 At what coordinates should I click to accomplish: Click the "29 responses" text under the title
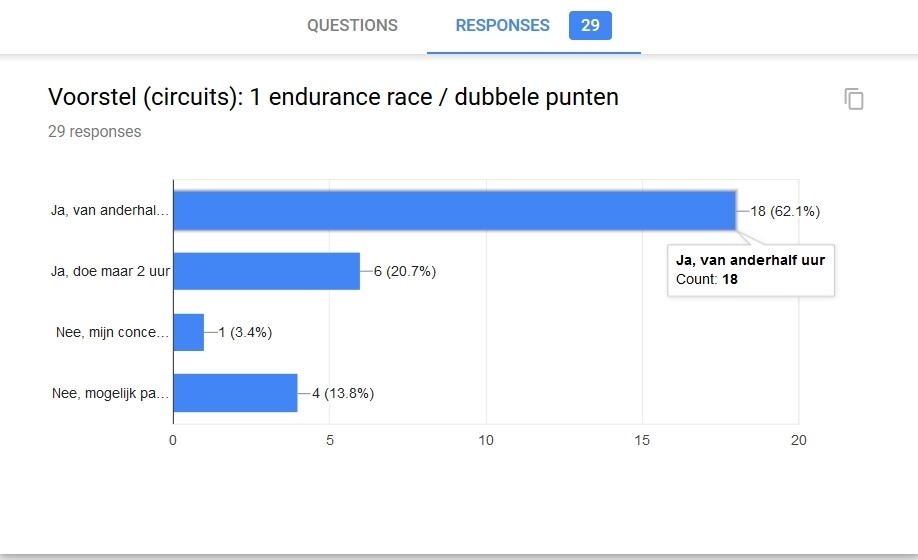[x=95, y=131]
